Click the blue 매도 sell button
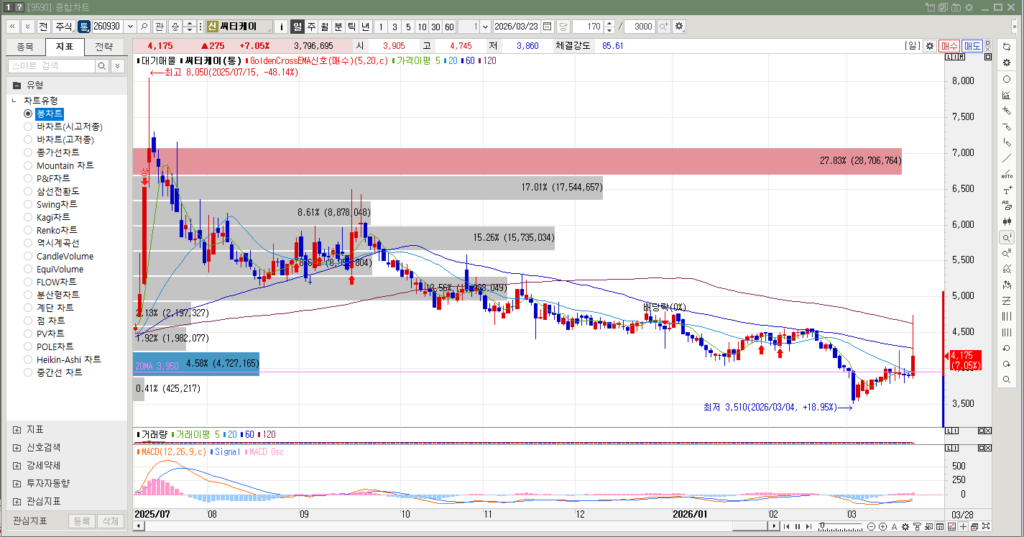This screenshot has width=1024, height=537. point(972,46)
